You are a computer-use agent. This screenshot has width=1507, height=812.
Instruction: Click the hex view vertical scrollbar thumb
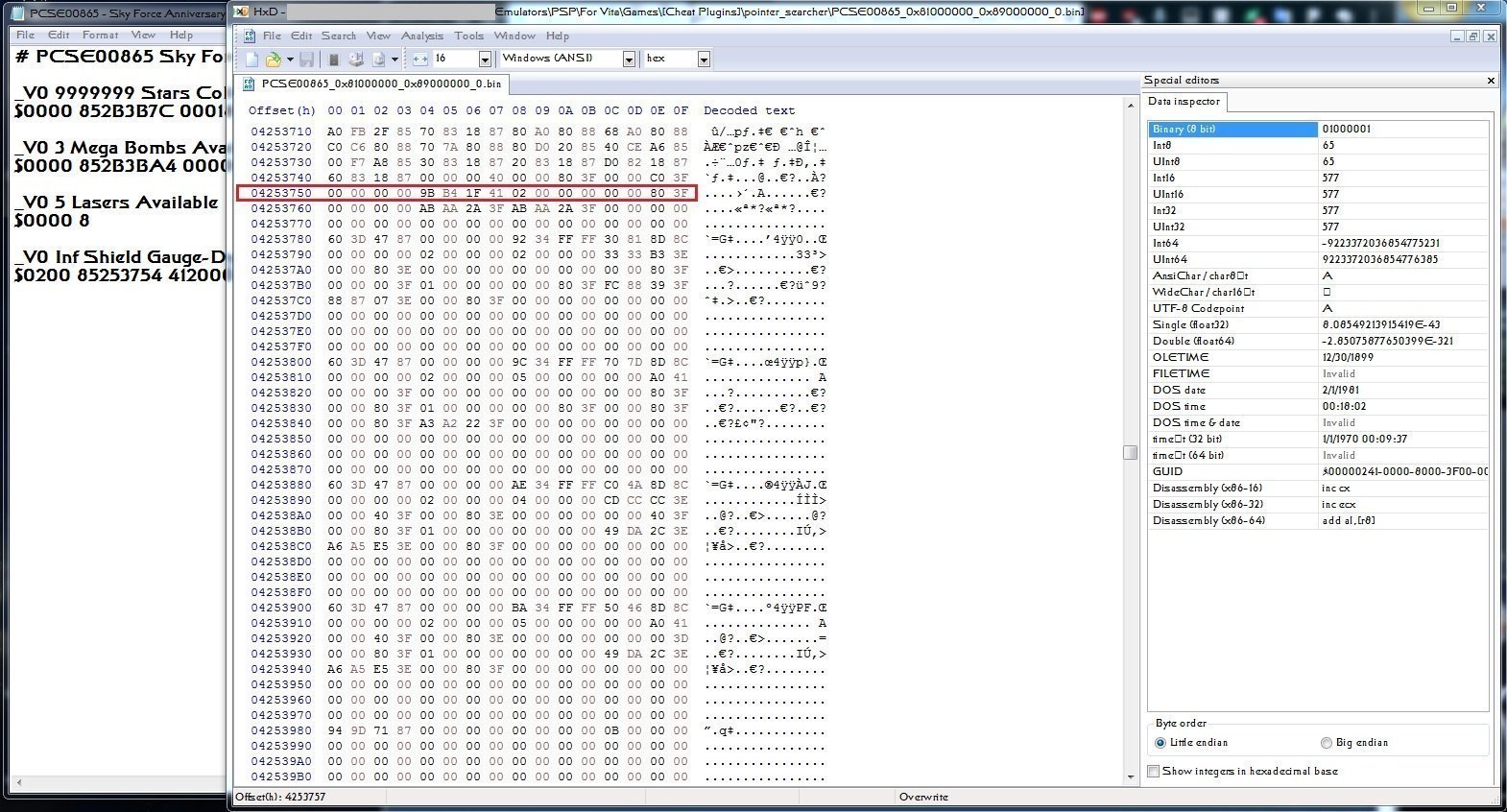click(1130, 453)
